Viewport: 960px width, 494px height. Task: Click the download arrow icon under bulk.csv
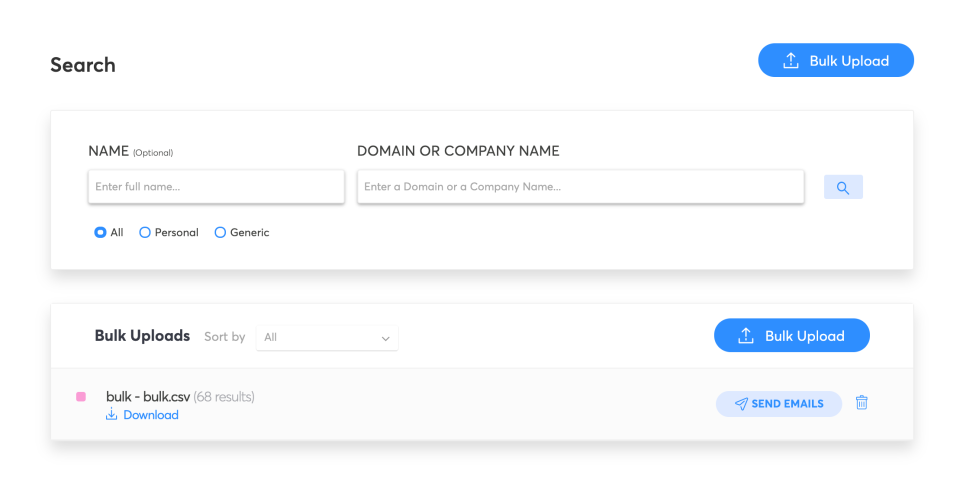click(112, 415)
